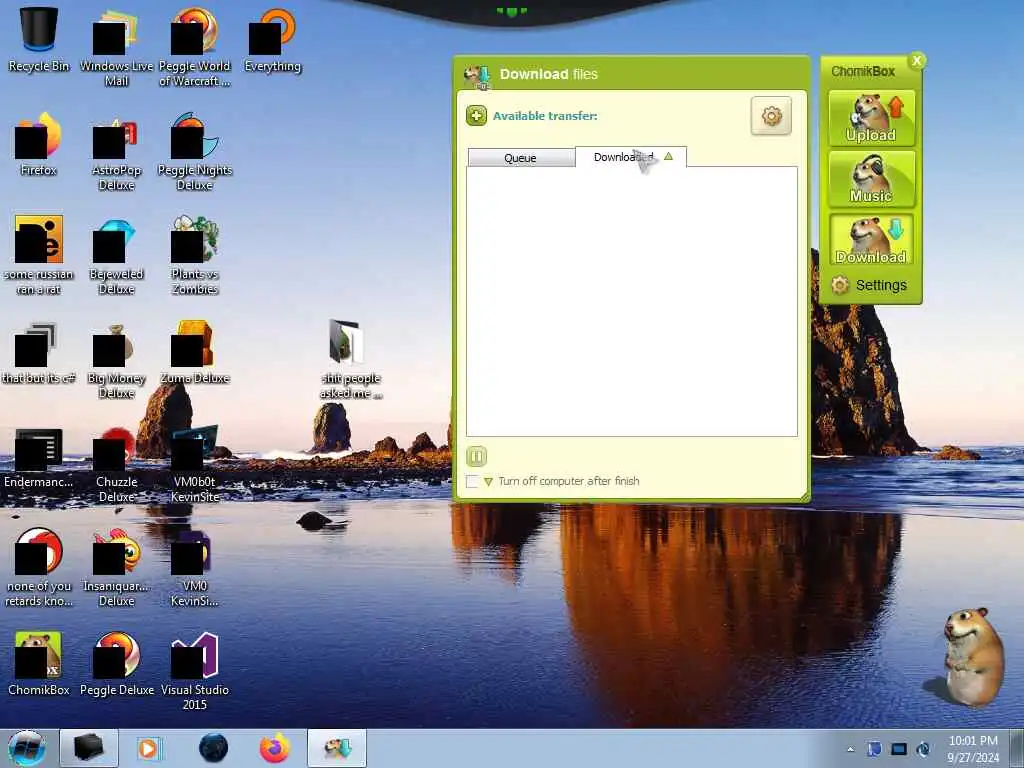Open the media player taskbar icon
This screenshot has width=1024, height=768.
148,748
